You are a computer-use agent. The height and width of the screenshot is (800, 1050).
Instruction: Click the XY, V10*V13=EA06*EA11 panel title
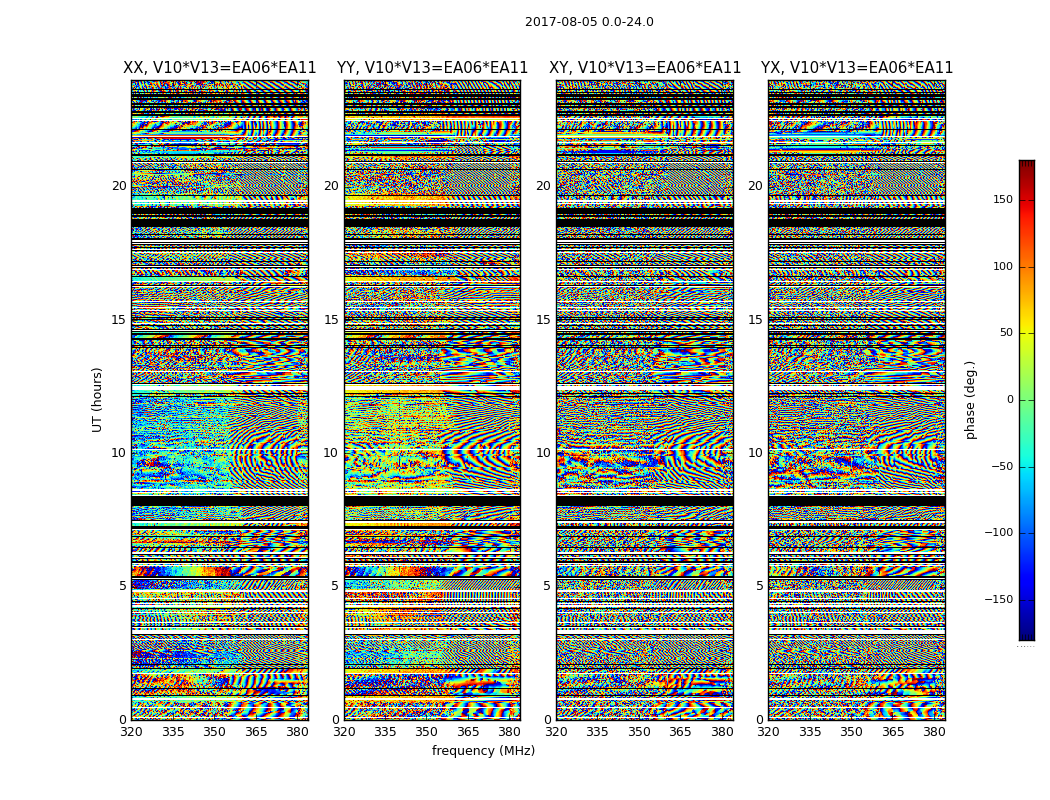coord(645,68)
